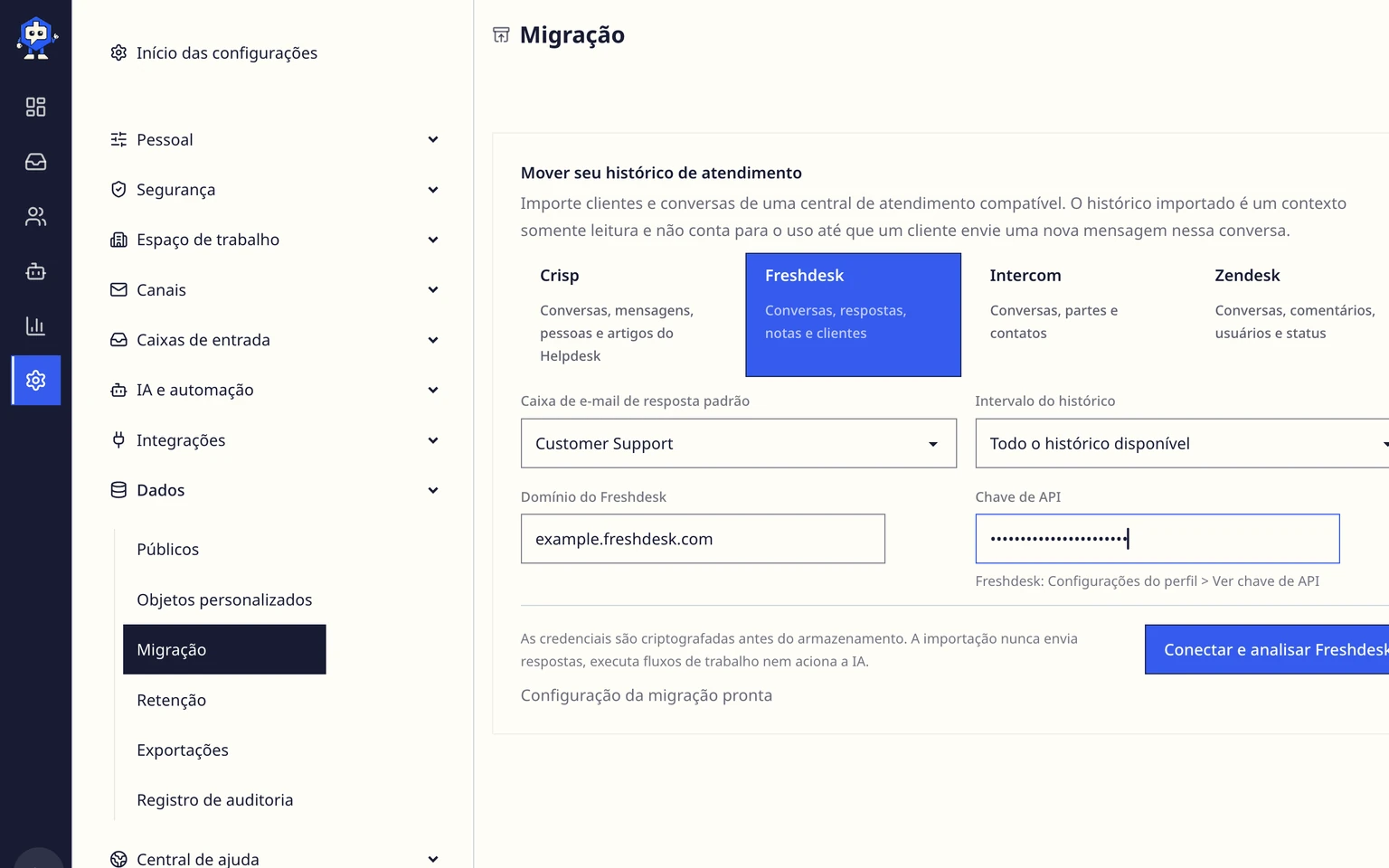Expand the IA e automação chevron
The width and height of the screenshot is (1389, 868).
433,390
